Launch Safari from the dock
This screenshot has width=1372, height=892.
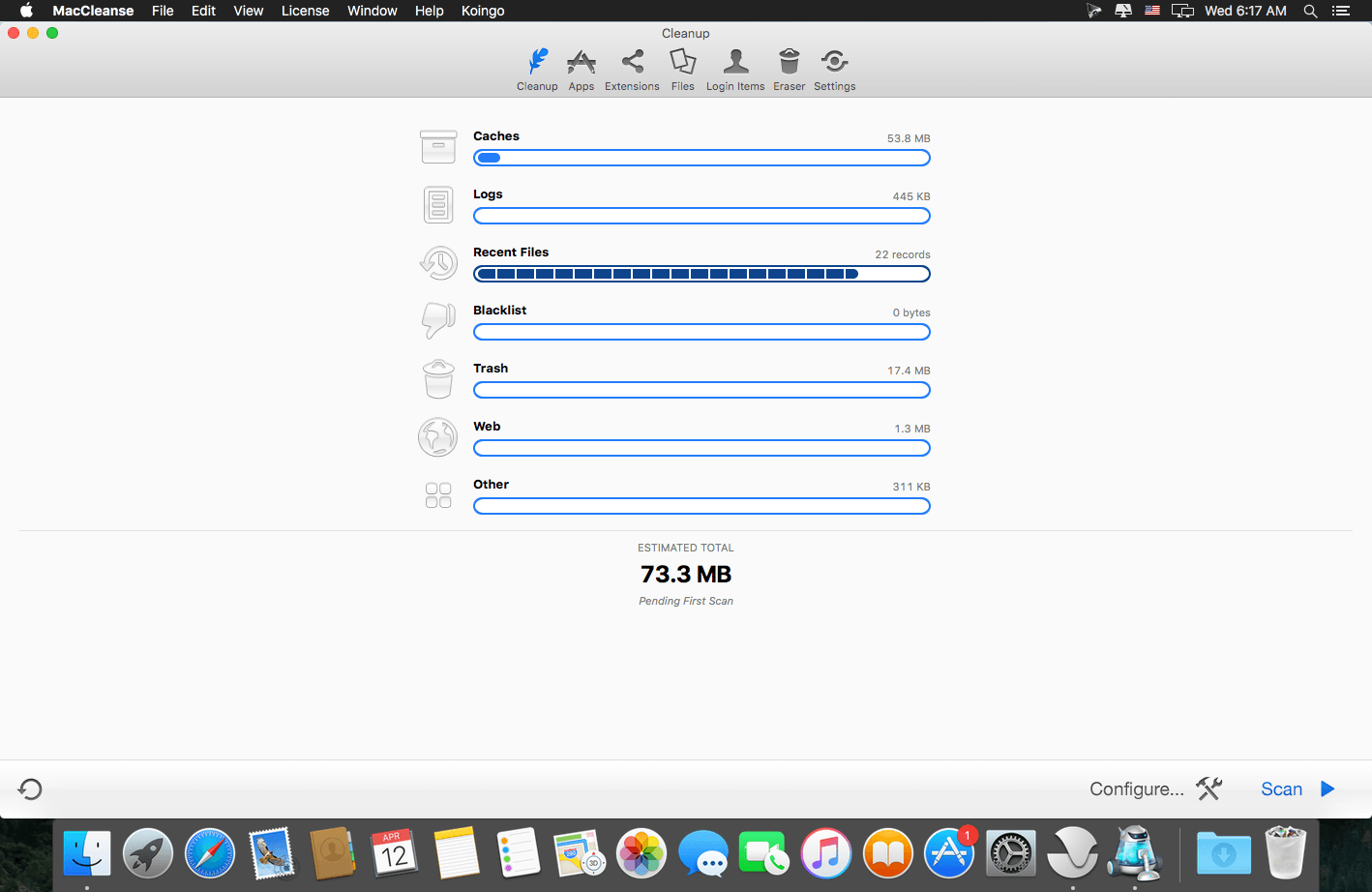[x=210, y=854]
